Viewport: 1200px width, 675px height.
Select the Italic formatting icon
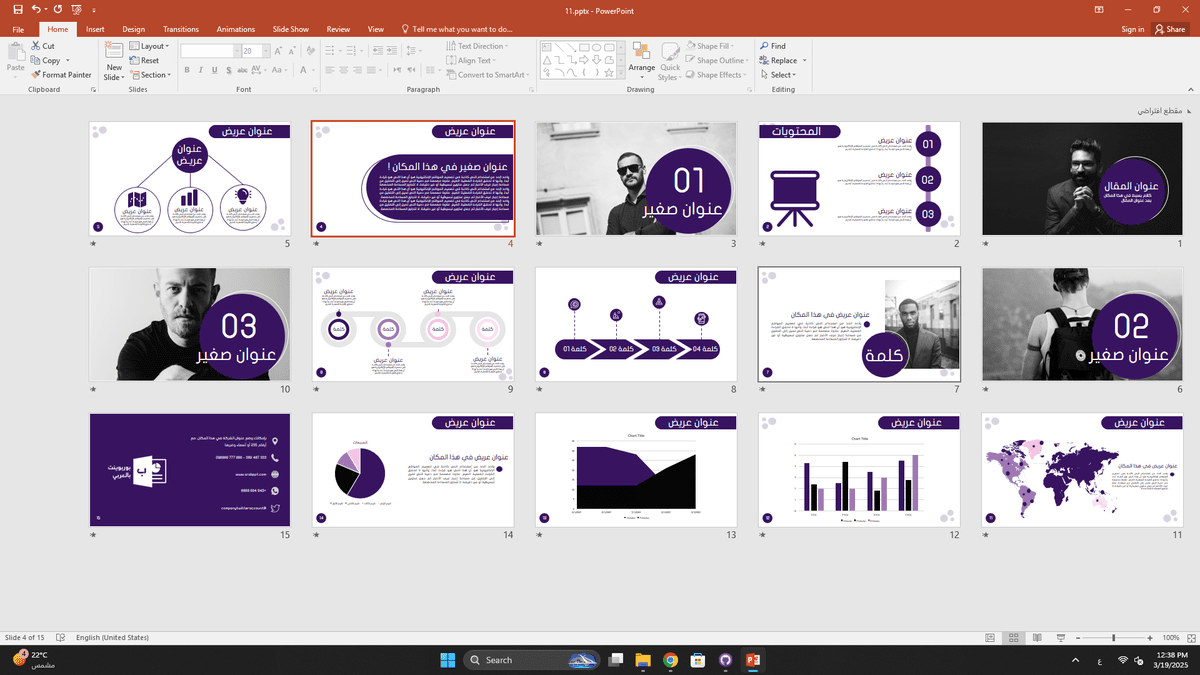199,70
